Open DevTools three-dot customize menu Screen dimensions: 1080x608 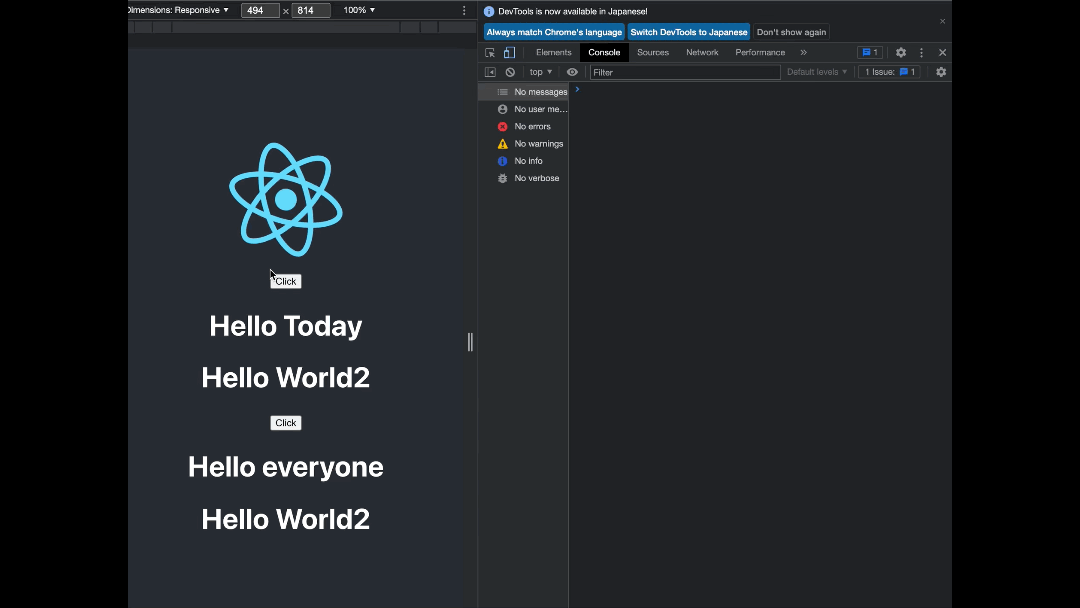point(922,52)
